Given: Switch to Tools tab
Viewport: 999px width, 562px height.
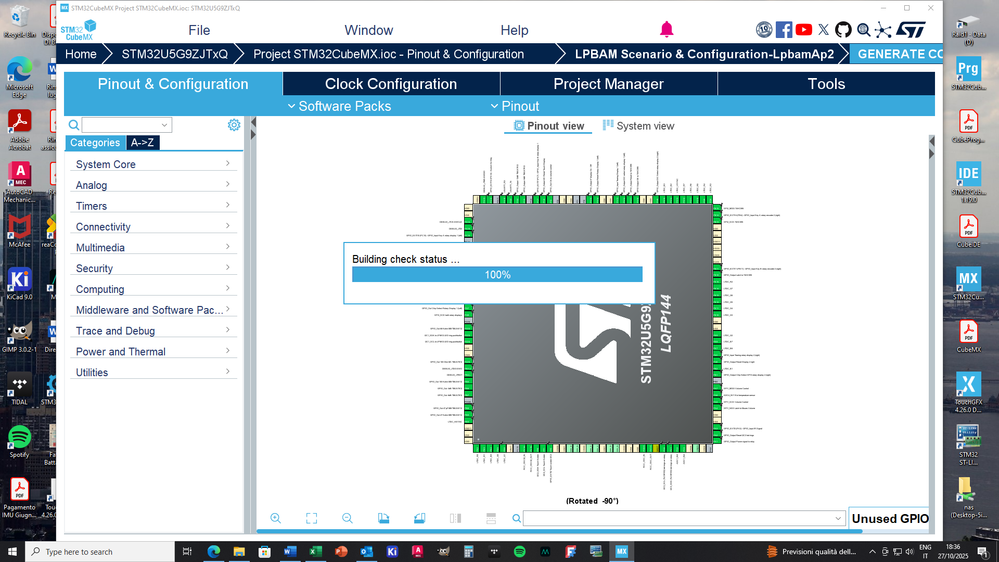Looking at the screenshot, I should pos(826,84).
